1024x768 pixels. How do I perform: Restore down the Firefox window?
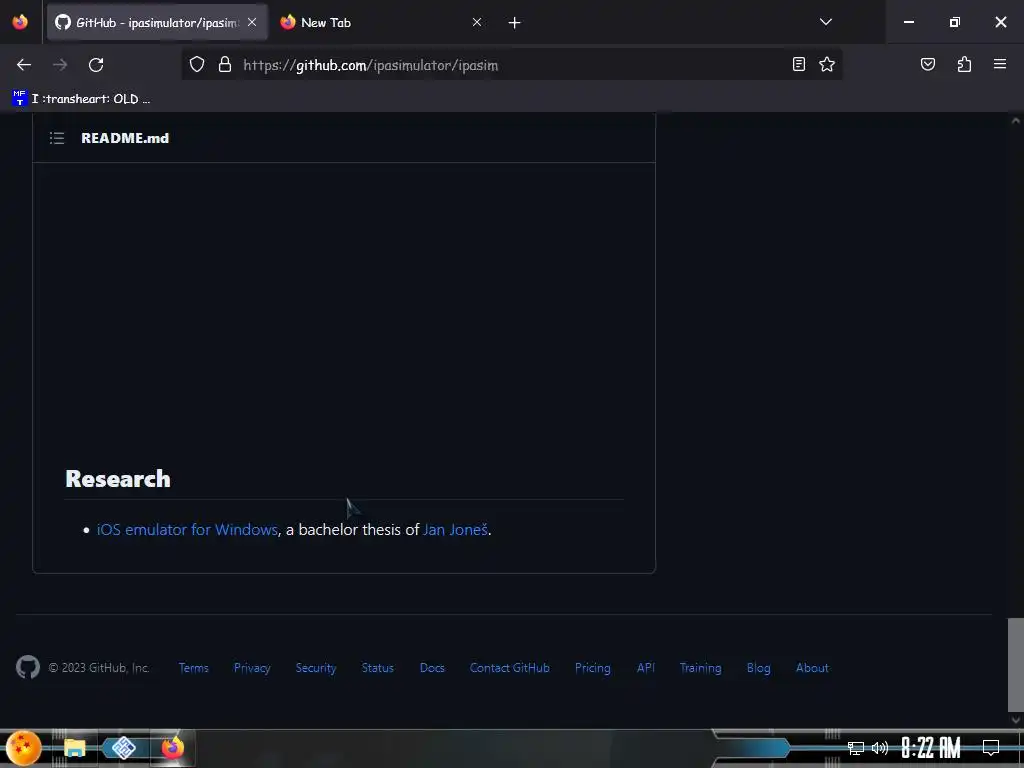(955, 22)
